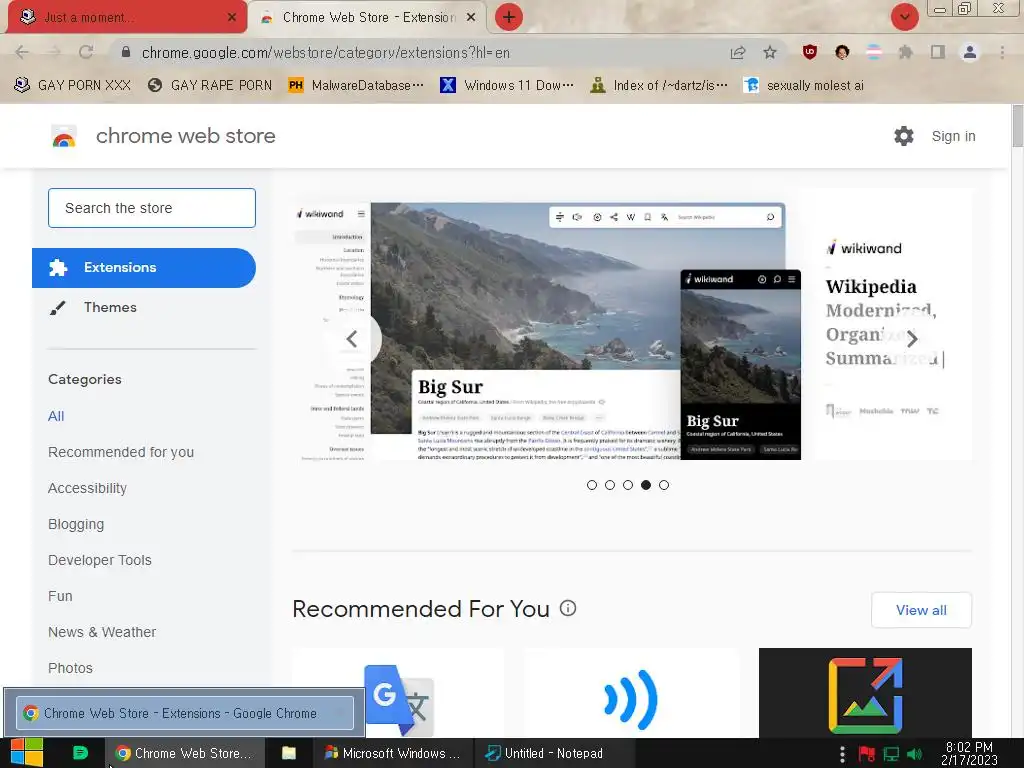Click the red flag tray icon
This screenshot has height=768, width=1024.
(x=867, y=754)
